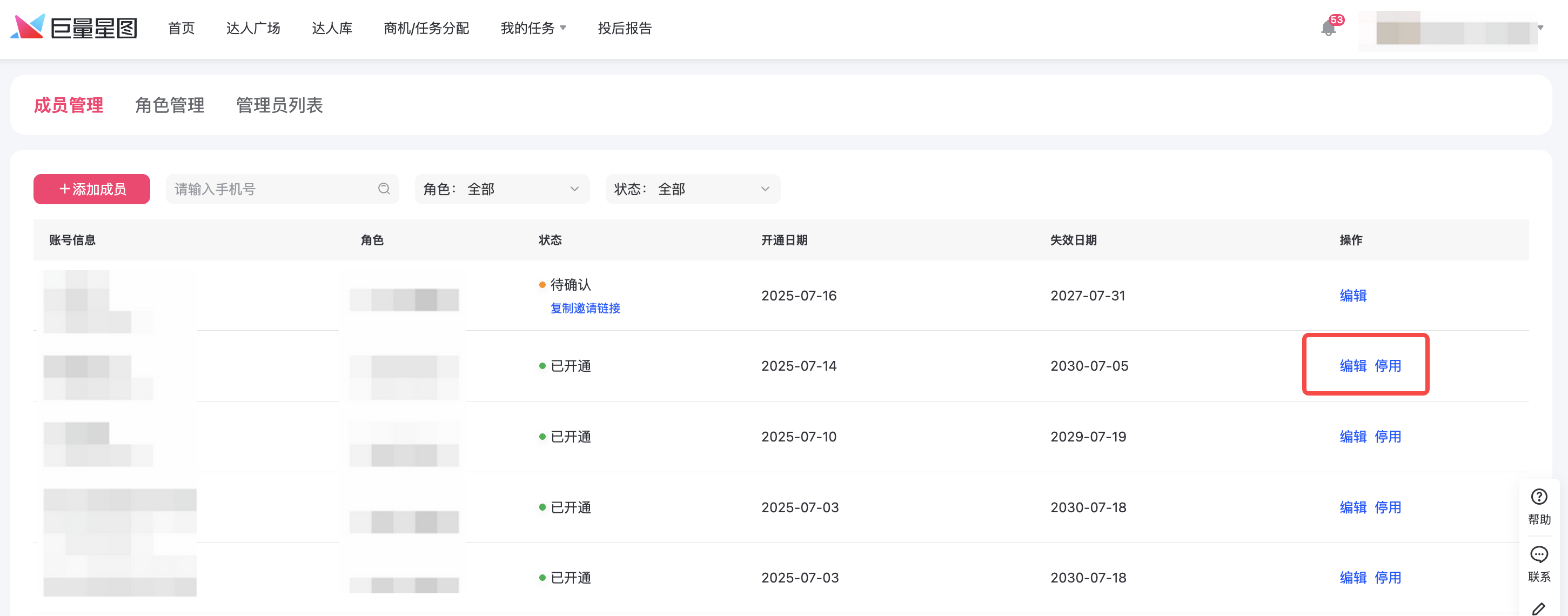Viewport: 1568px width, 616px height.
Task: Open the 帮助 help icon
Action: pos(1539,497)
